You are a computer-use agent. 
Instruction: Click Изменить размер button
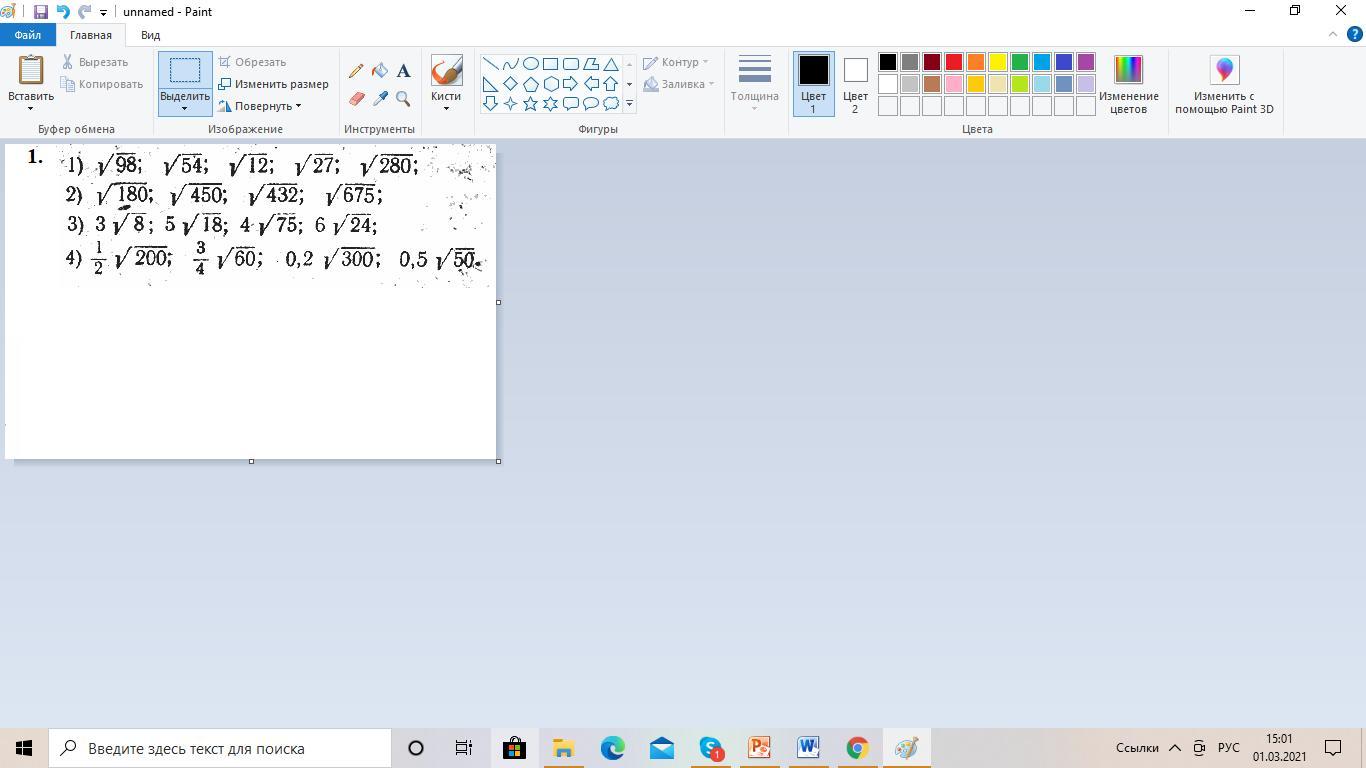[274, 84]
